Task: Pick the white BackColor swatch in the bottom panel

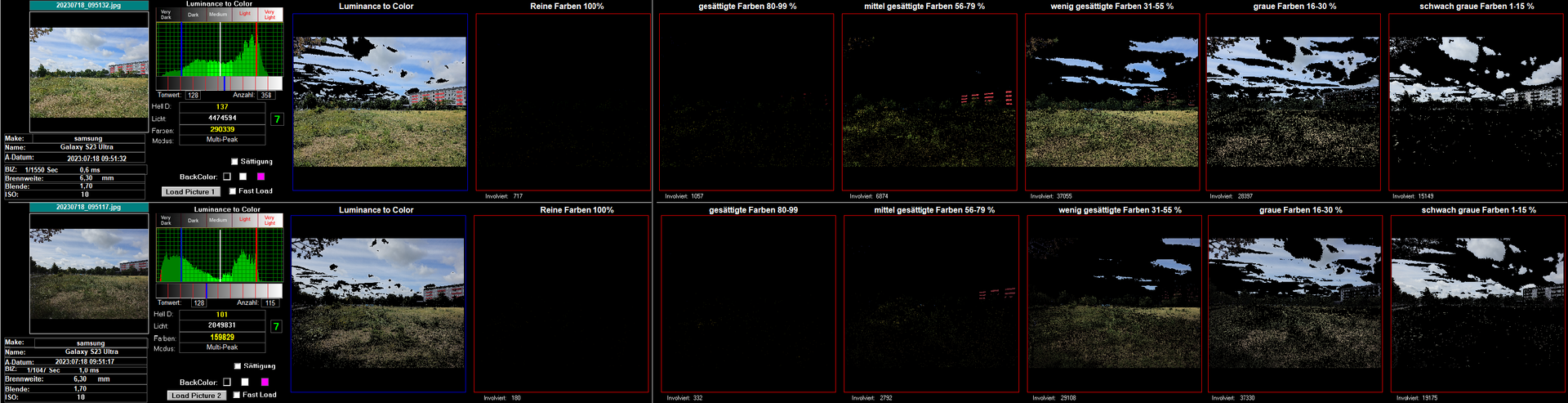Action: pos(244,382)
